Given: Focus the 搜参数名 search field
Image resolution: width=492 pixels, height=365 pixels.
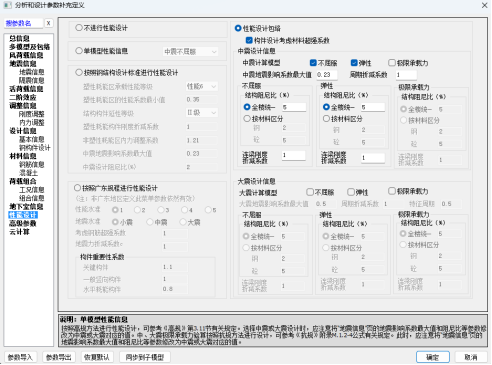Looking at the screenshot, I should [24, 23].
